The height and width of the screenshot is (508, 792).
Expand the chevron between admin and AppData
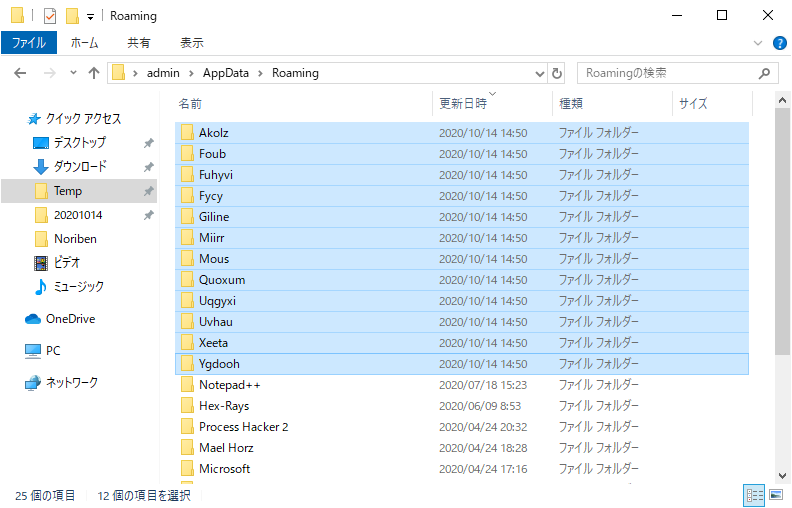click(x=191, y=74)
